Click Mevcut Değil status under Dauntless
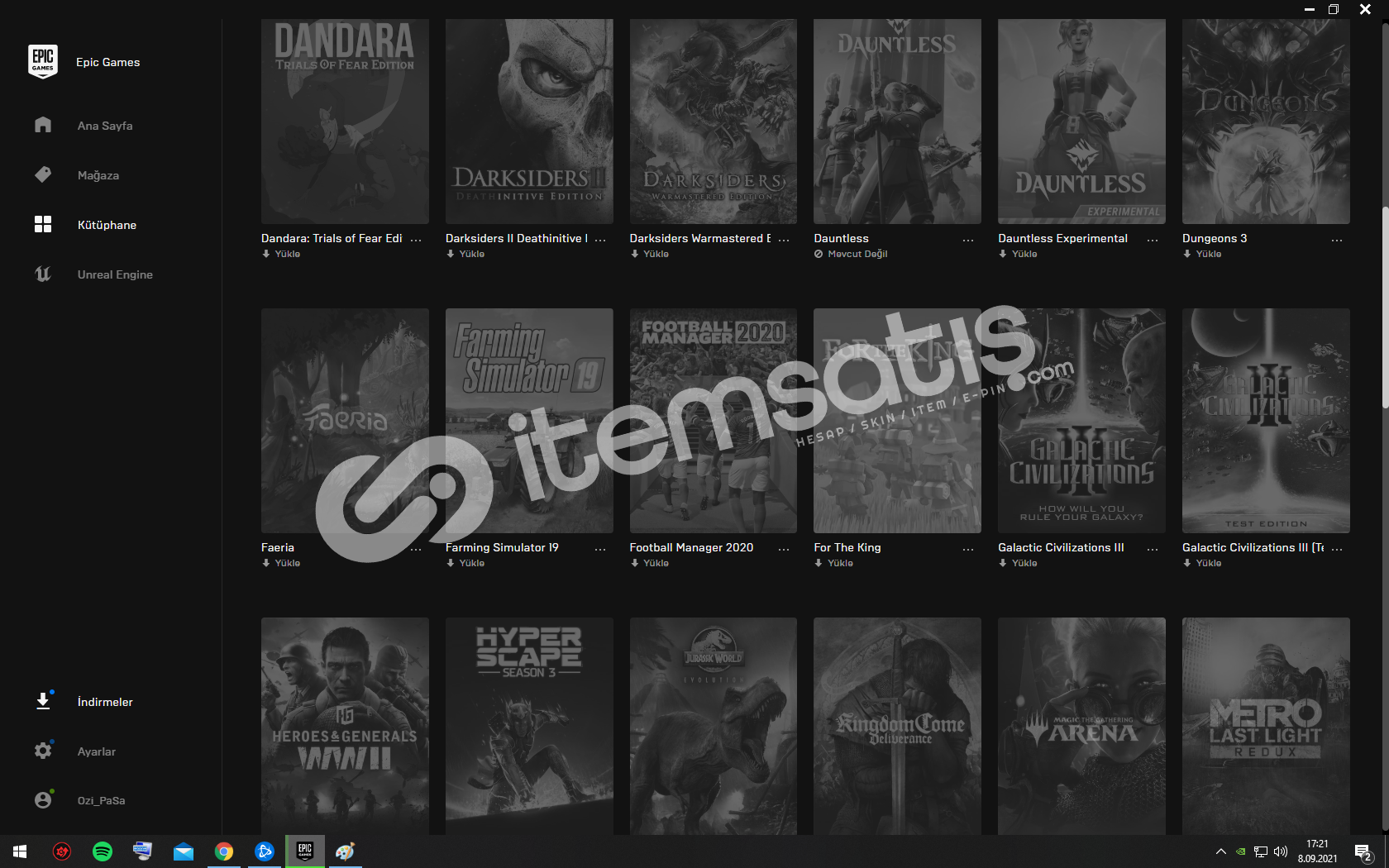Viewport: 1389px width, 868px height. pyautogui.click(x=851, y=254)
